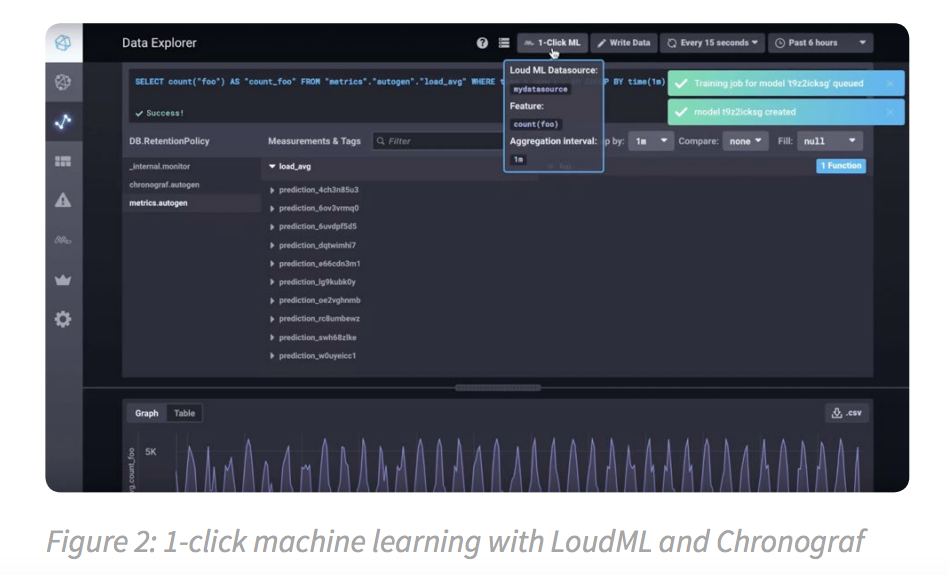Viewport: 948px width, 575px height.
Task: Click the Data Explorer page title
Action: (x=159, y=43)
